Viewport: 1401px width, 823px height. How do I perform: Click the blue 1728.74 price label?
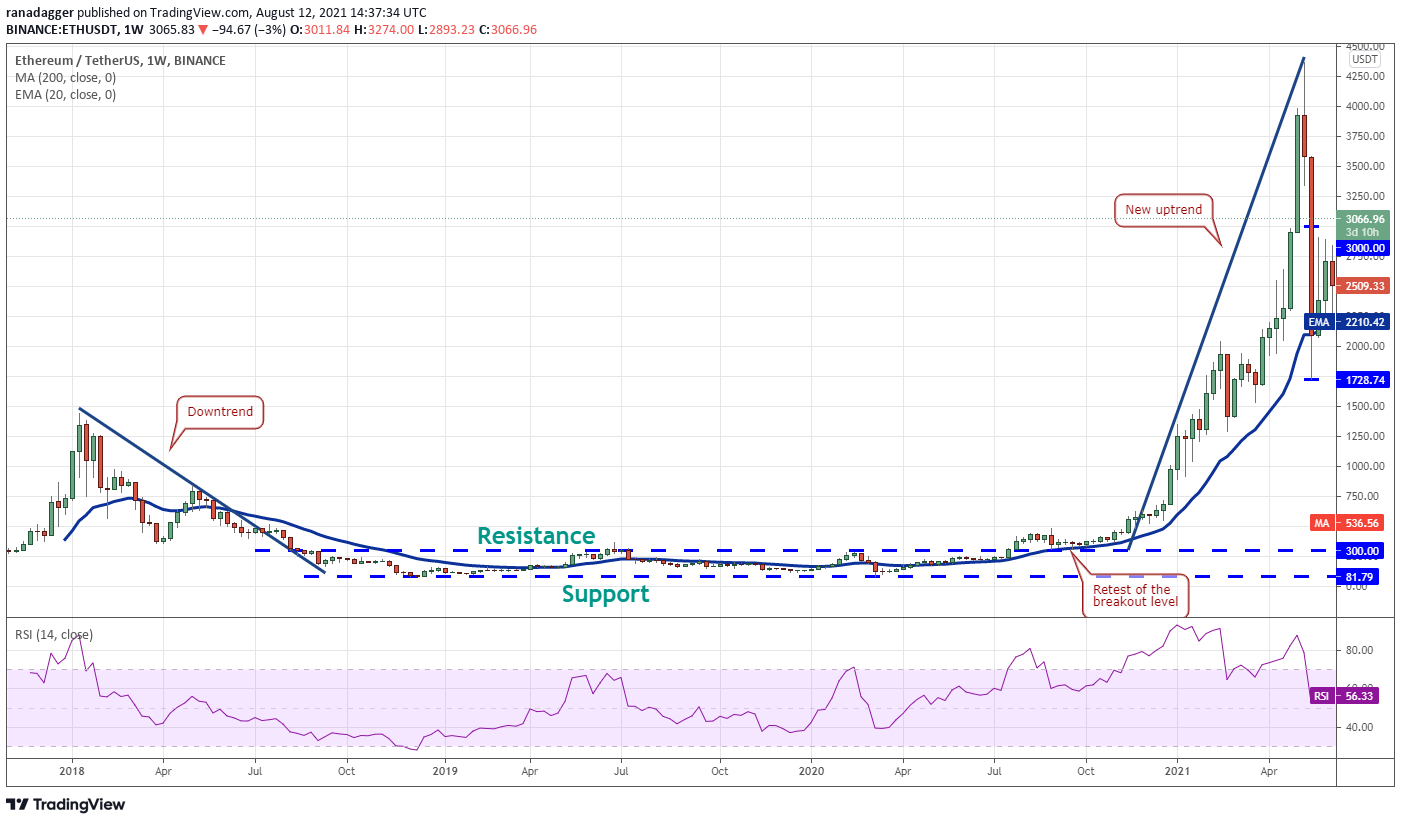[1364, 380]
